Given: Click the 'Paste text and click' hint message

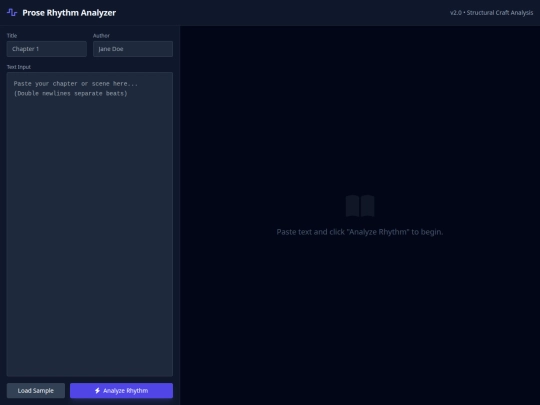Looking at the screenshot, I should coord(360,232).
